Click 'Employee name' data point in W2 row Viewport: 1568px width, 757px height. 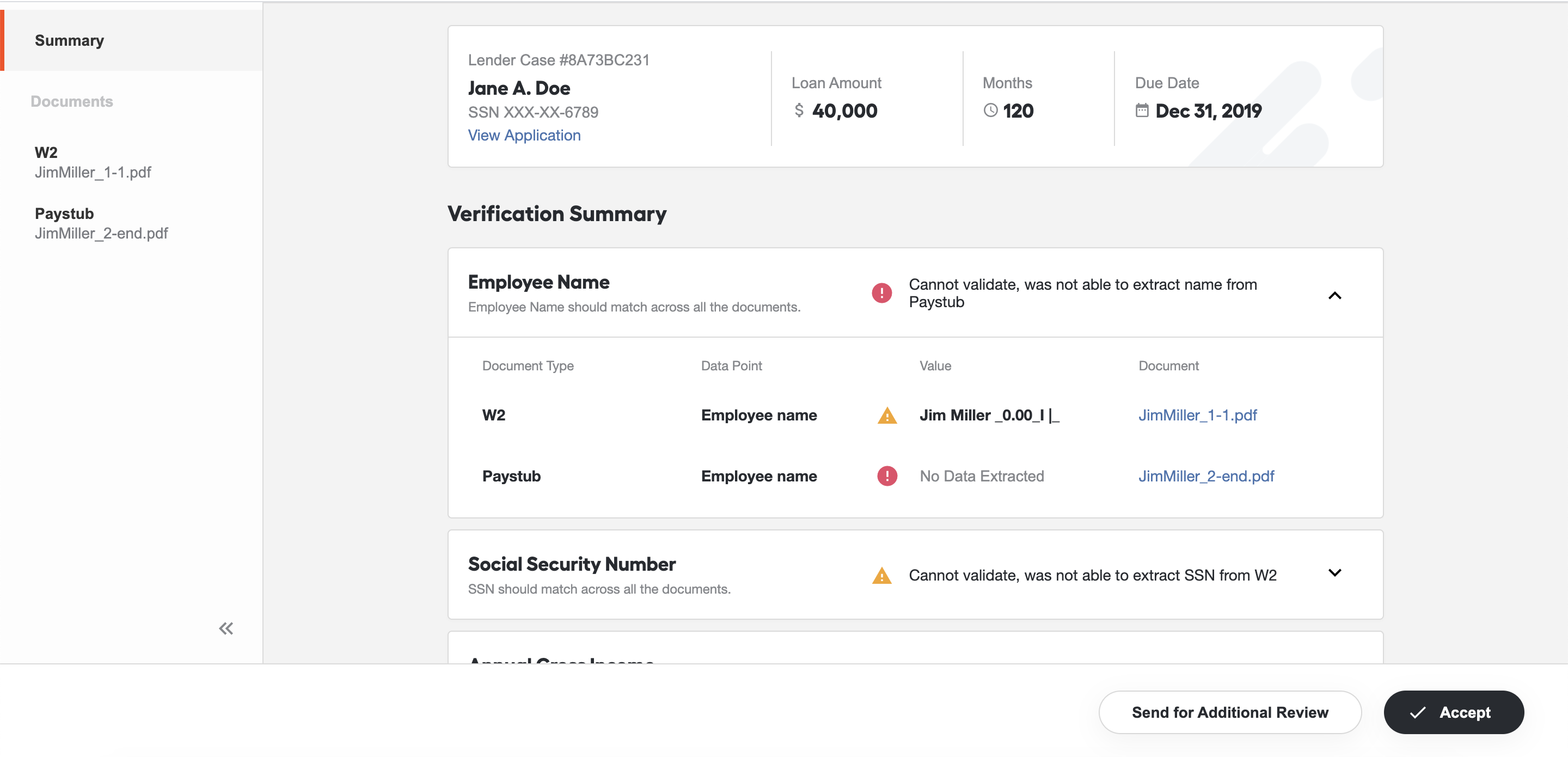[x=758, y=416]
